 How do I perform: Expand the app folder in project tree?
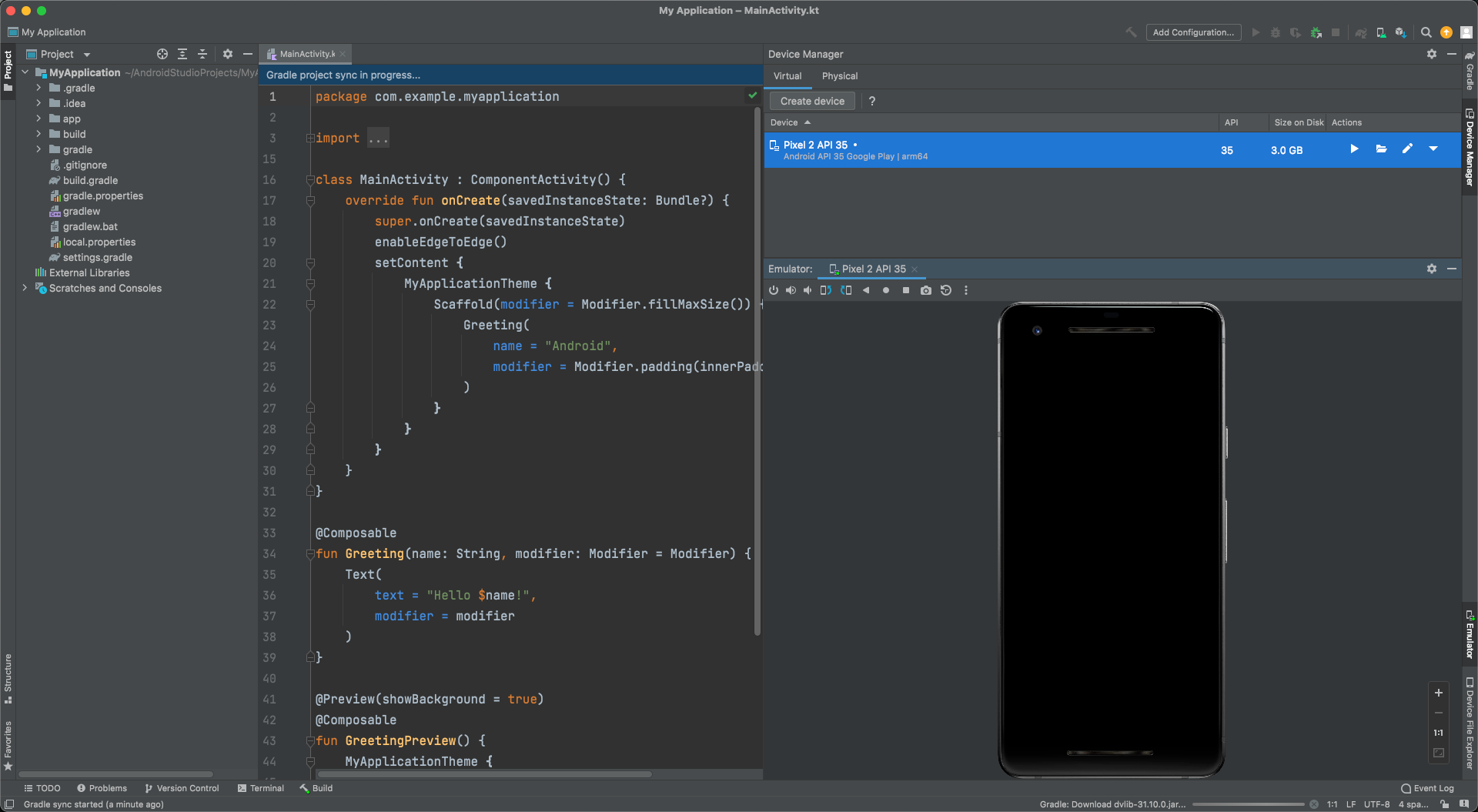coord(38,119)
